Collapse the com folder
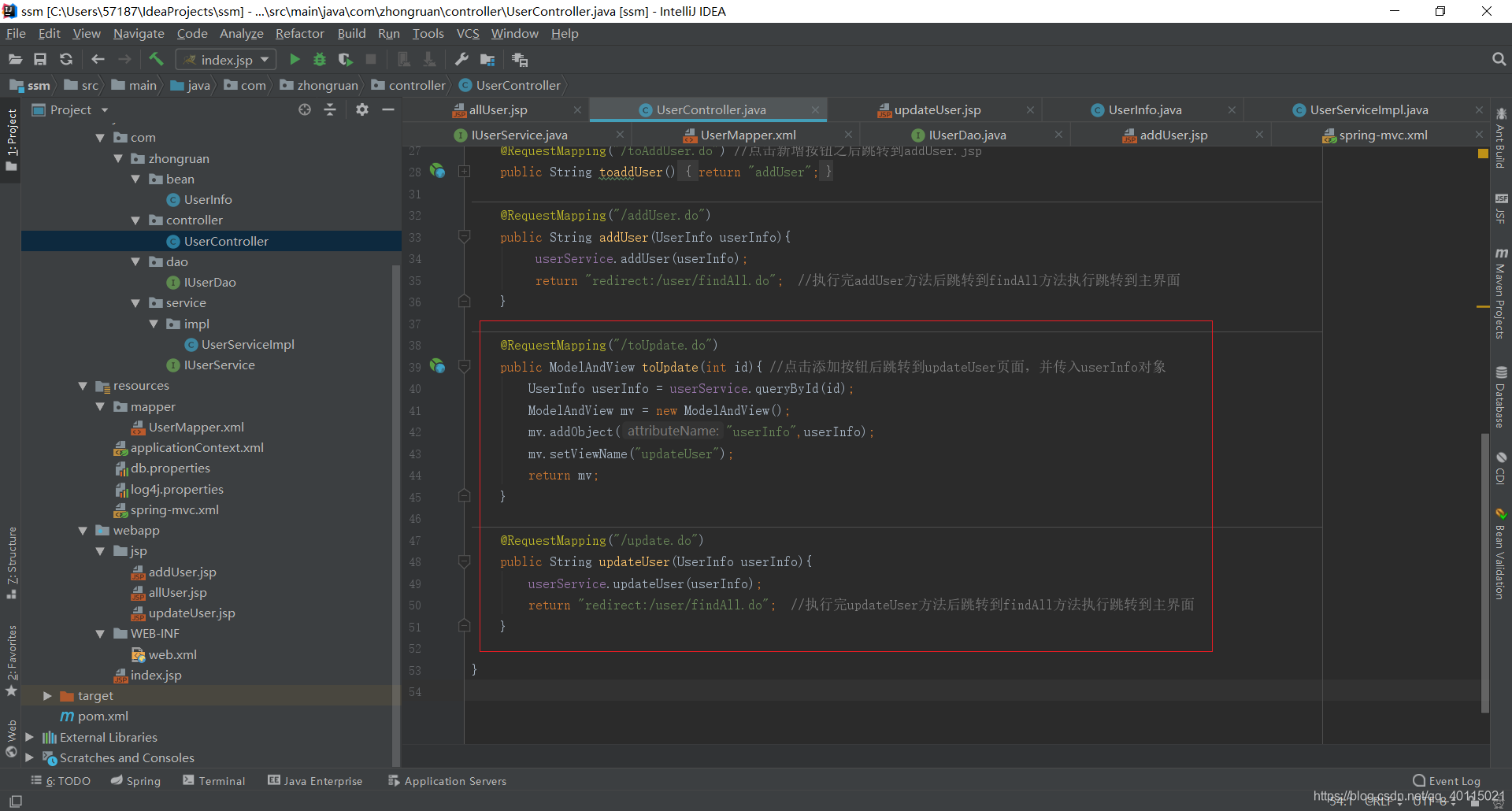 point(100,138)
